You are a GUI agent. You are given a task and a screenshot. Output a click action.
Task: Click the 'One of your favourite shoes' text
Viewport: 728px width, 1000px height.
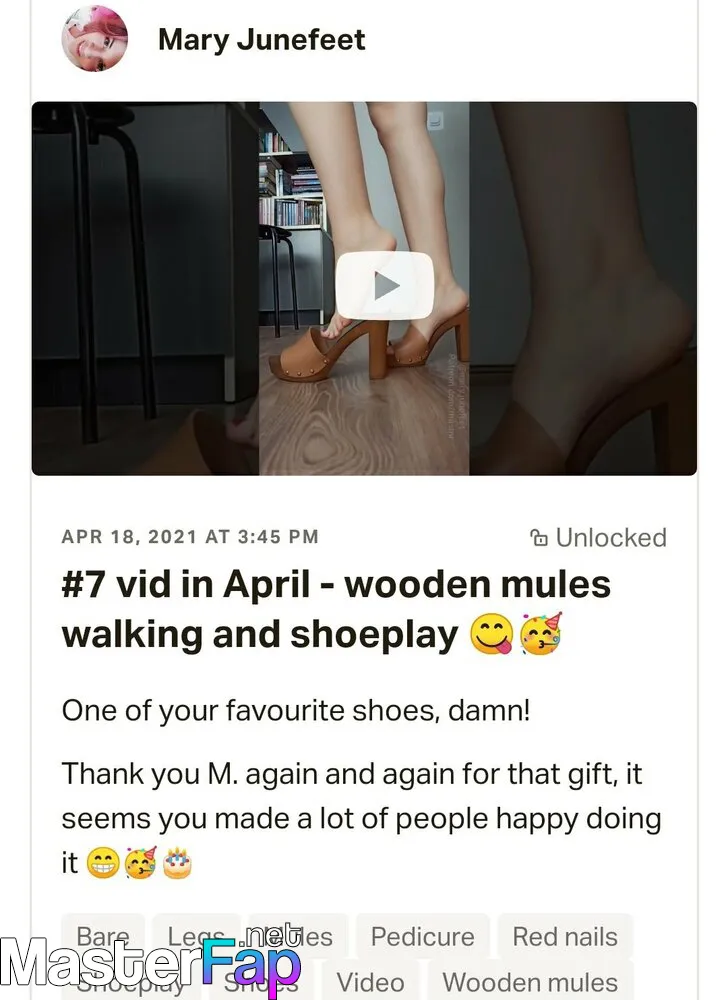click(296, 710)
